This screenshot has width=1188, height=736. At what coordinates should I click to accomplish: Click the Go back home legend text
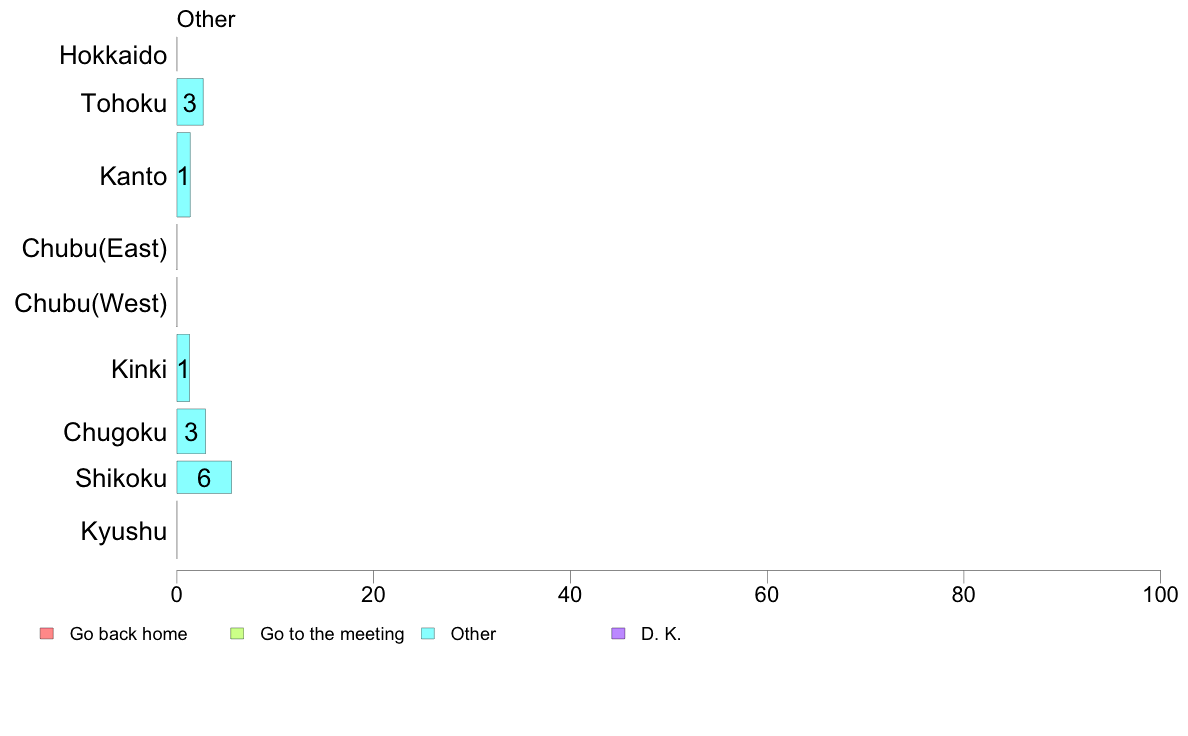point(128,634)
